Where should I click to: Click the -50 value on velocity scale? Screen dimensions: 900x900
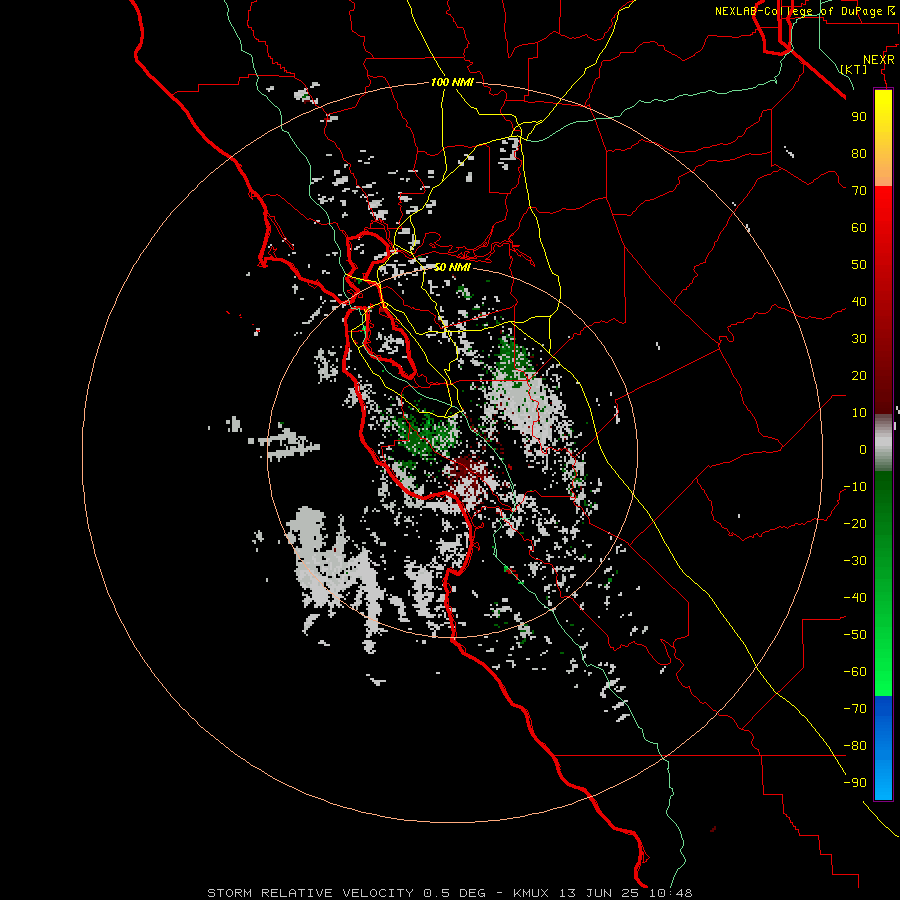[855, 635]
